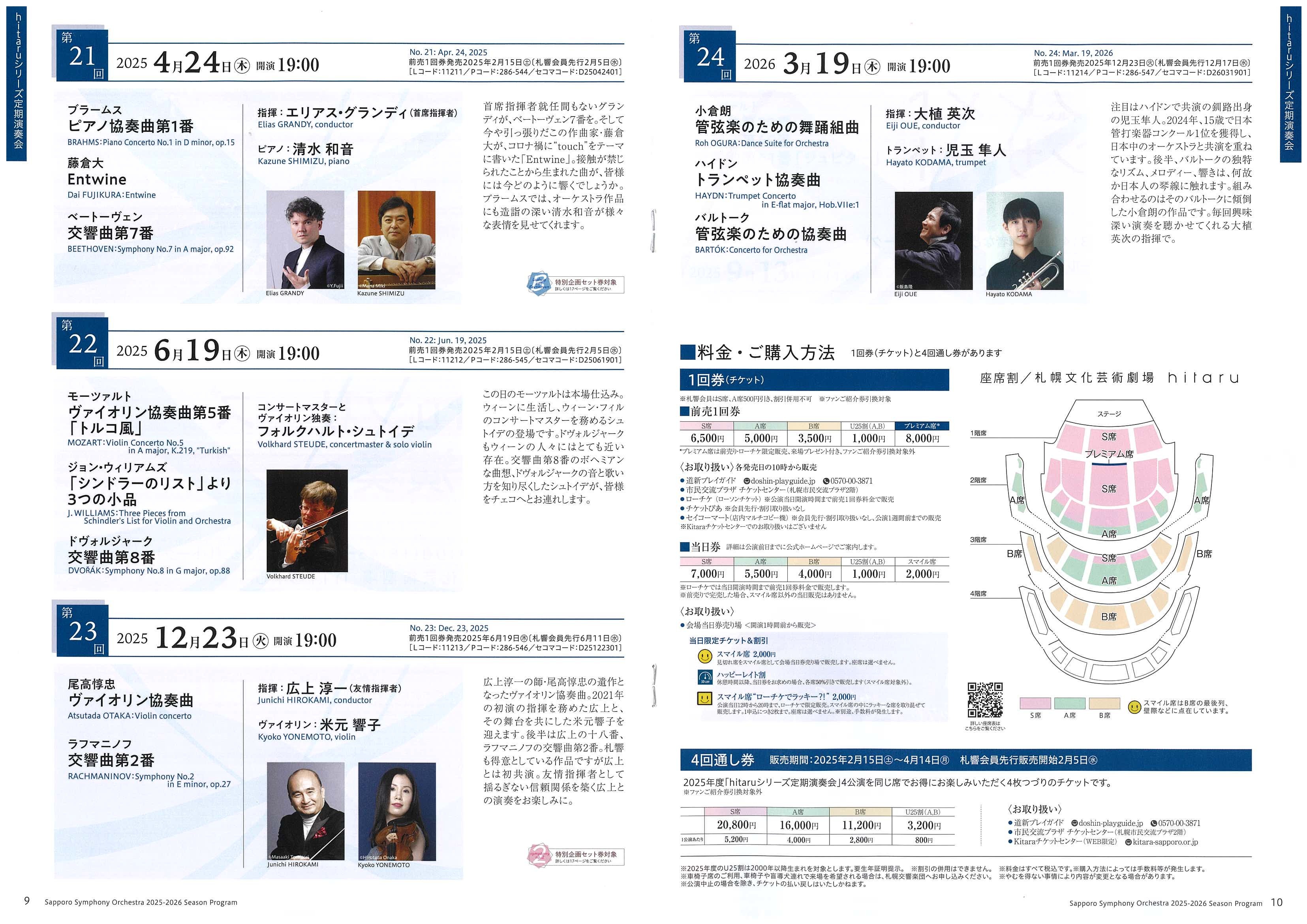Image resolution: width=1307 pixels, height=924 pixels.
Task: Click the 6月19日 concert date
Action: coord(192,350)
